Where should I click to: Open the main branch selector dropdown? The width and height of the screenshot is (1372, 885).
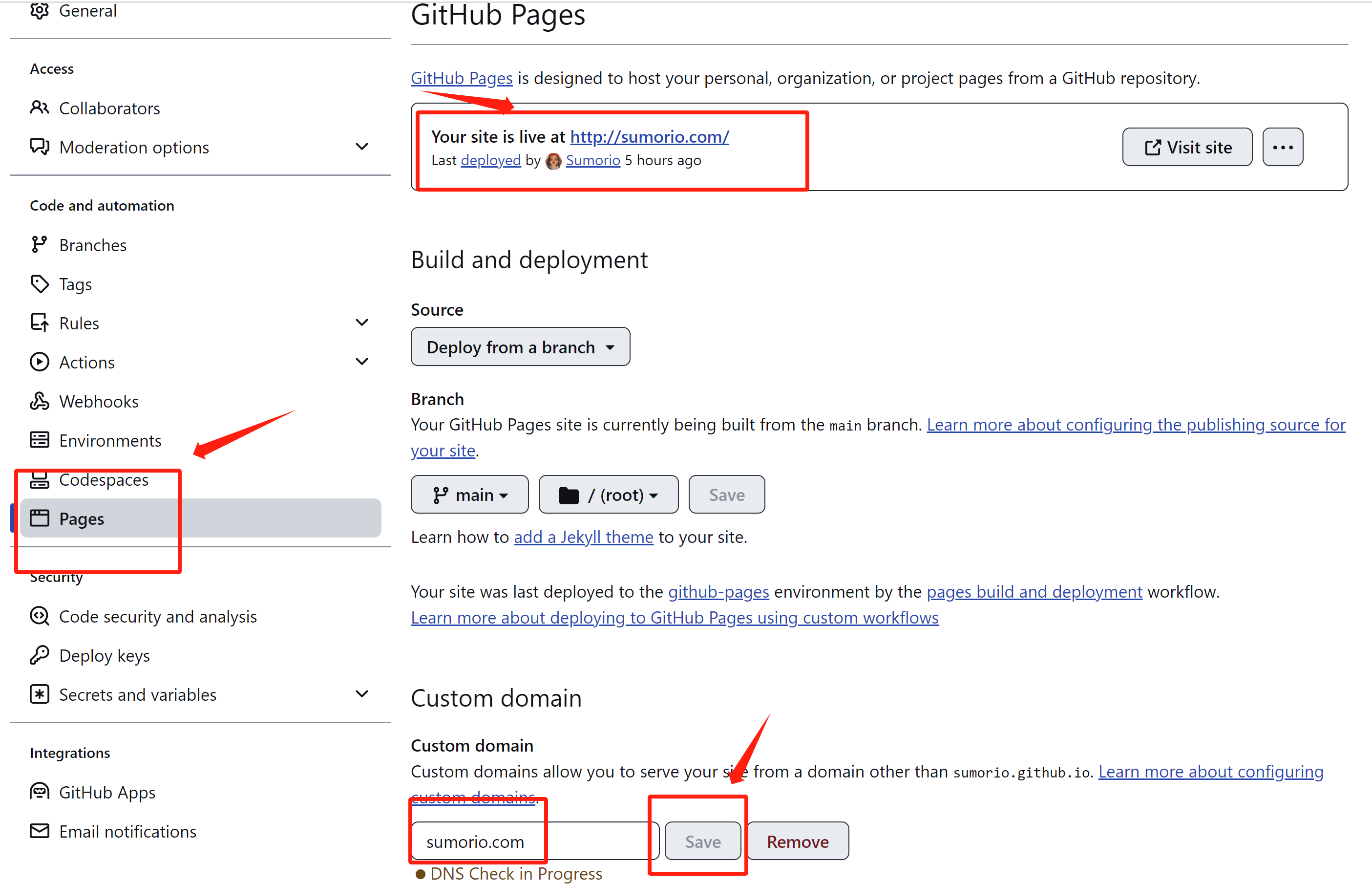point(469,495)
